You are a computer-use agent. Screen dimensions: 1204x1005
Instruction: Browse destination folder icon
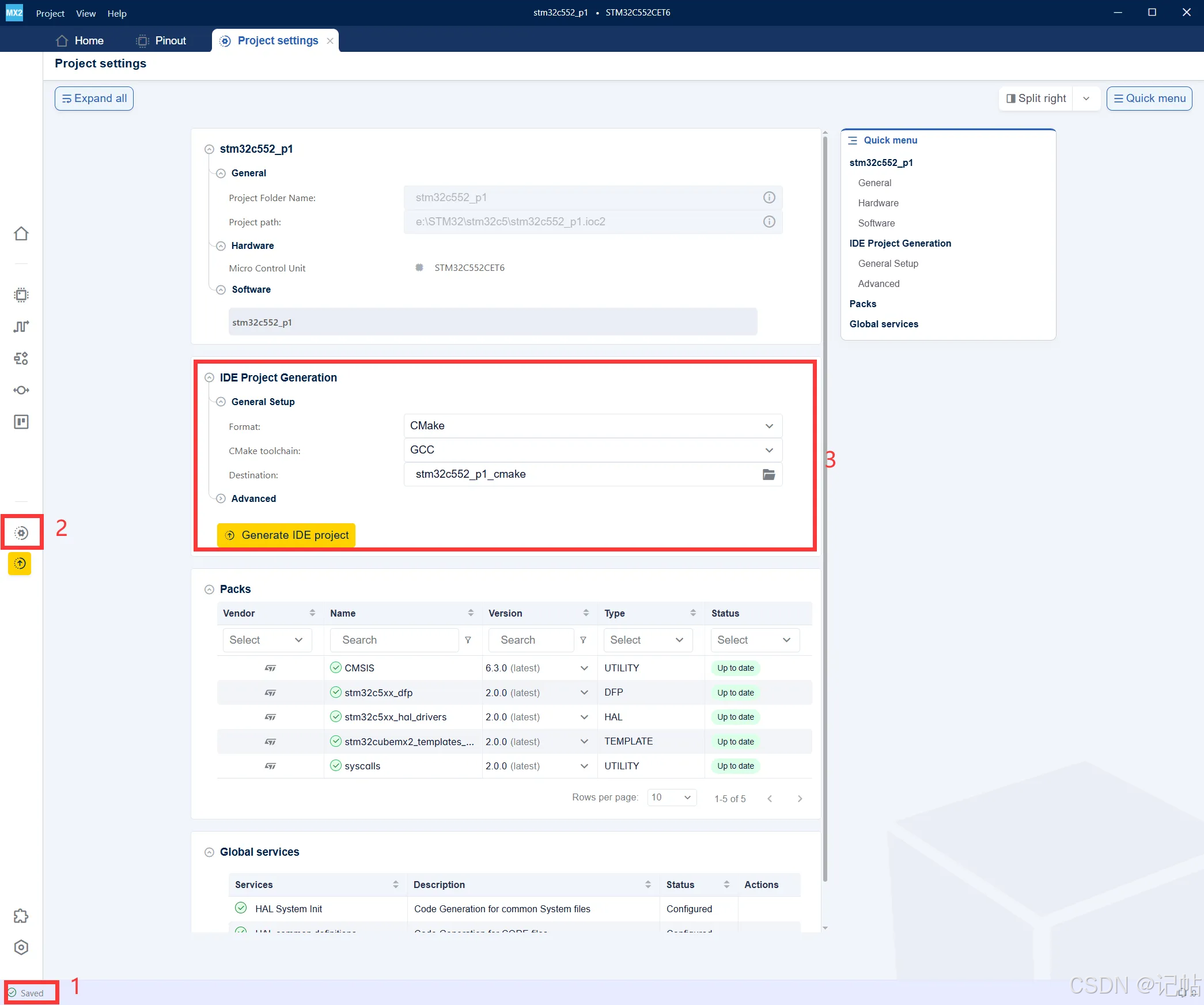tap(769, 474)
